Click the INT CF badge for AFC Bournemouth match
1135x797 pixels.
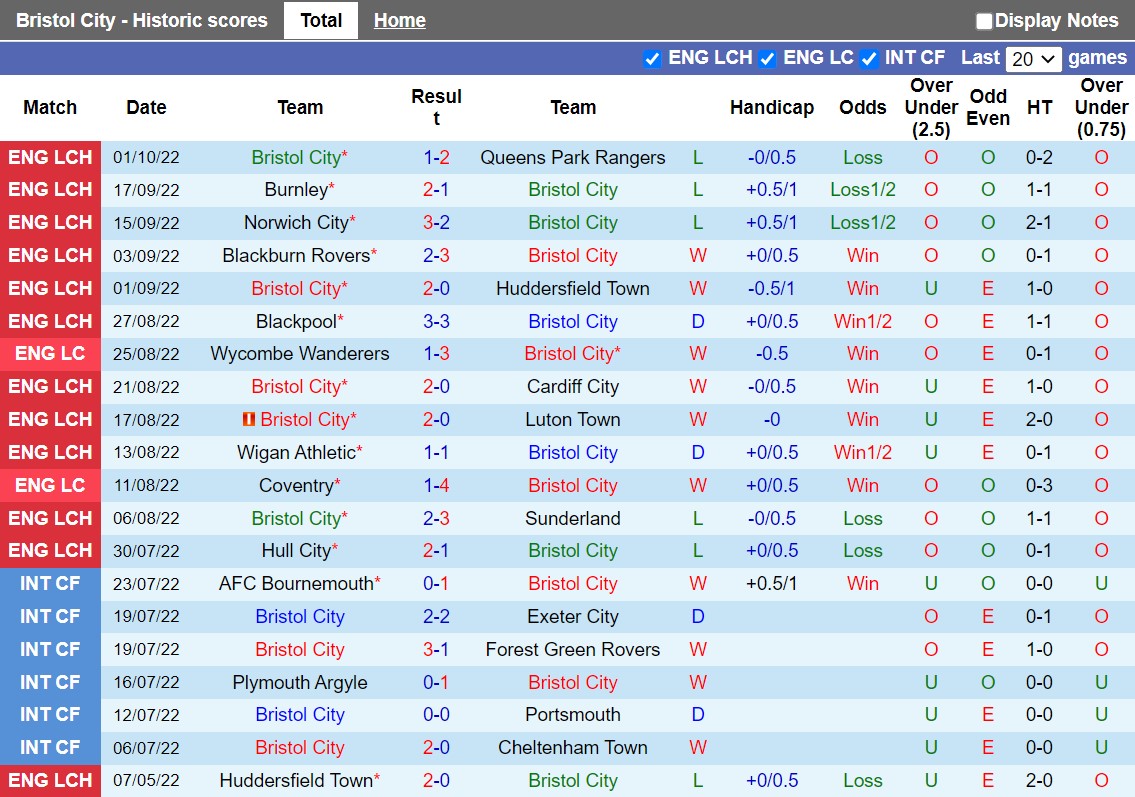tap(50, 583)
